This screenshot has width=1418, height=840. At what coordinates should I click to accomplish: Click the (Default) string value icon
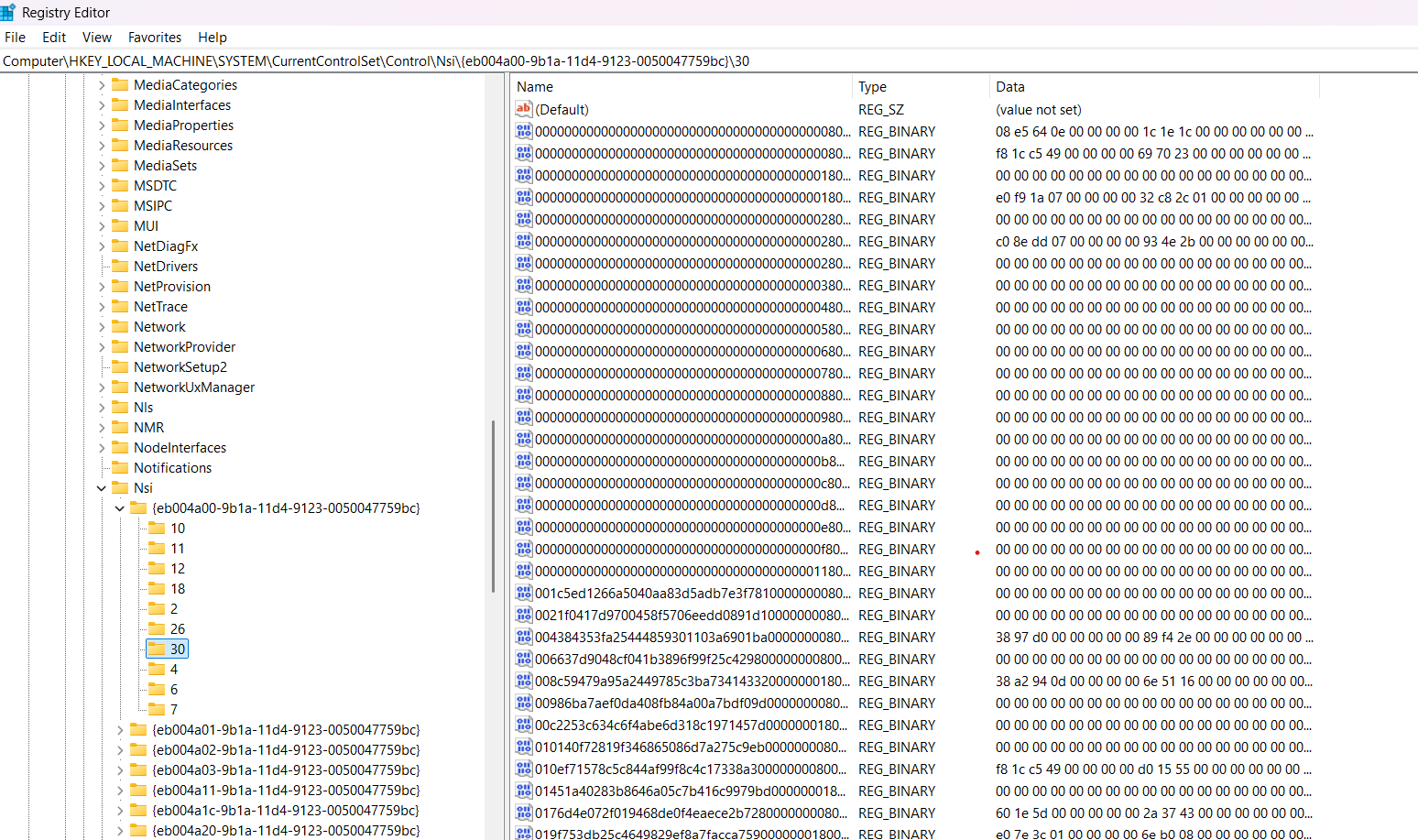click(x=524, y=109)
